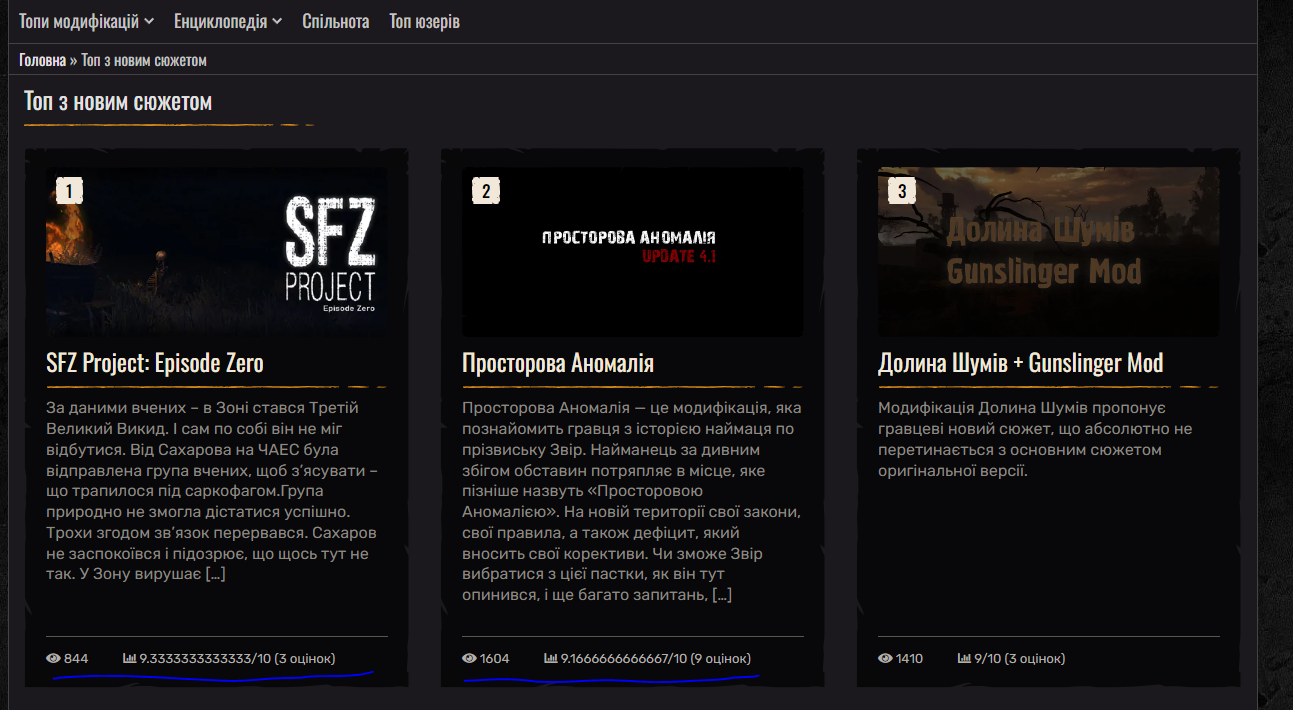Click the view count 1604
Viewport: 1293px width, 710px height.
coord(495,659)
